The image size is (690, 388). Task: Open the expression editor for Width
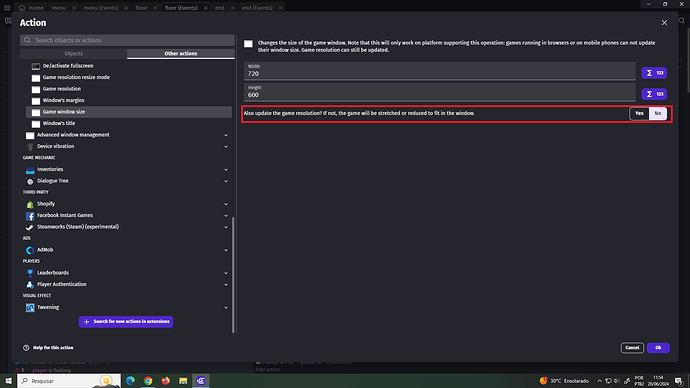coord(654,73)
